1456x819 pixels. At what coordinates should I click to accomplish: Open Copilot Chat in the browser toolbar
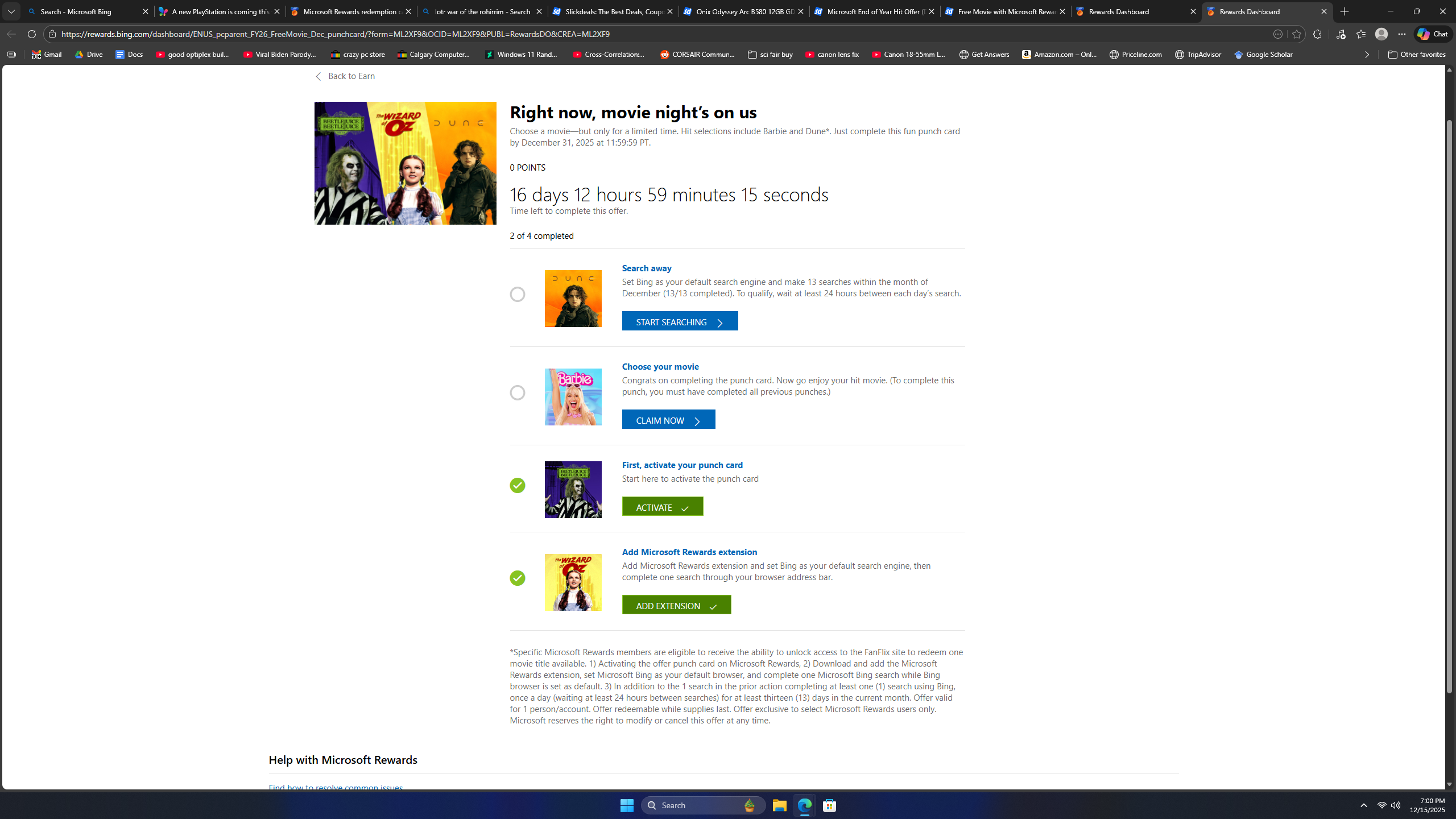(x=1431, y=34)
